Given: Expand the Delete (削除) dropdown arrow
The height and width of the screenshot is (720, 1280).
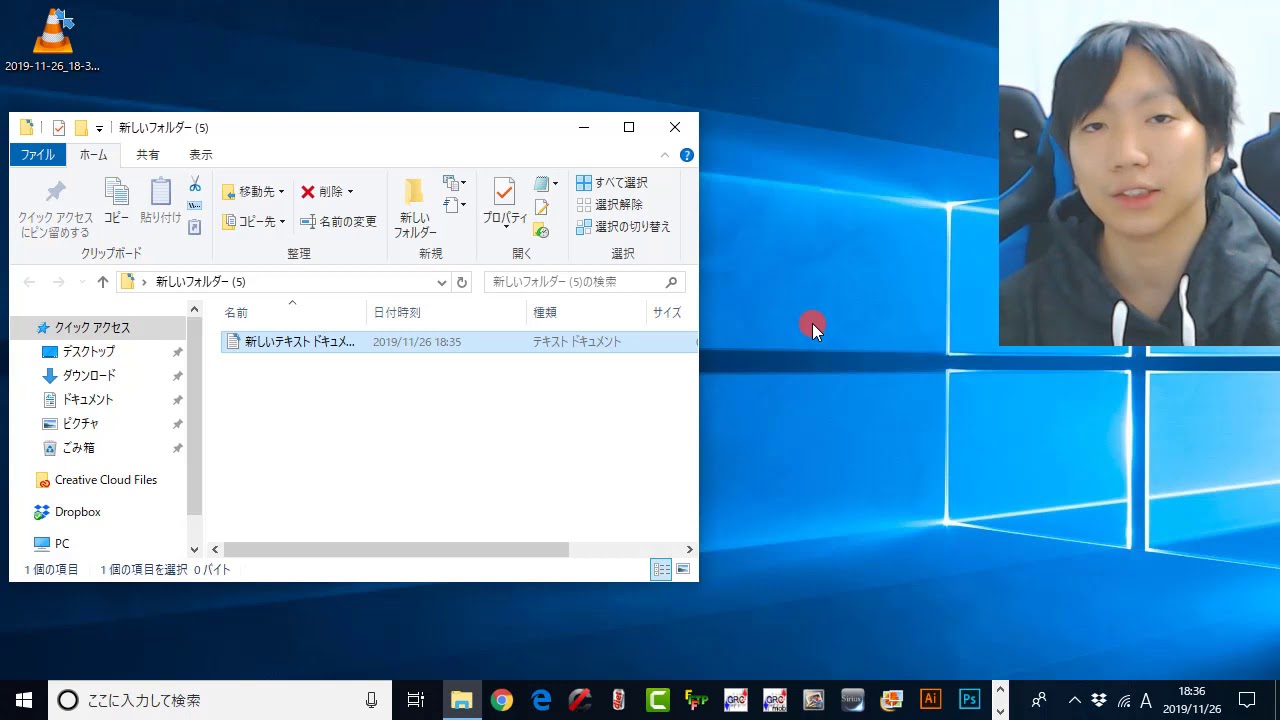Looking at the screenshot, I should (350, 192).
